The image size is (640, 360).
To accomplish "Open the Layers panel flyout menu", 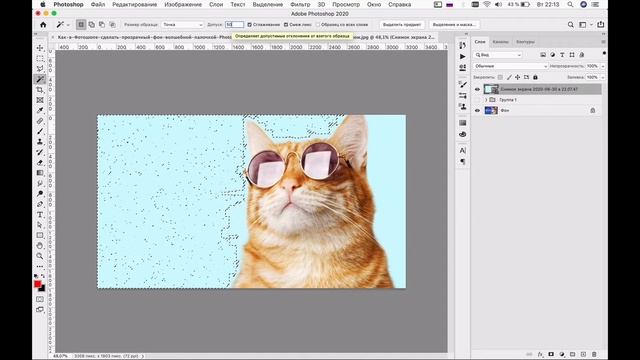I will [603, 42].
